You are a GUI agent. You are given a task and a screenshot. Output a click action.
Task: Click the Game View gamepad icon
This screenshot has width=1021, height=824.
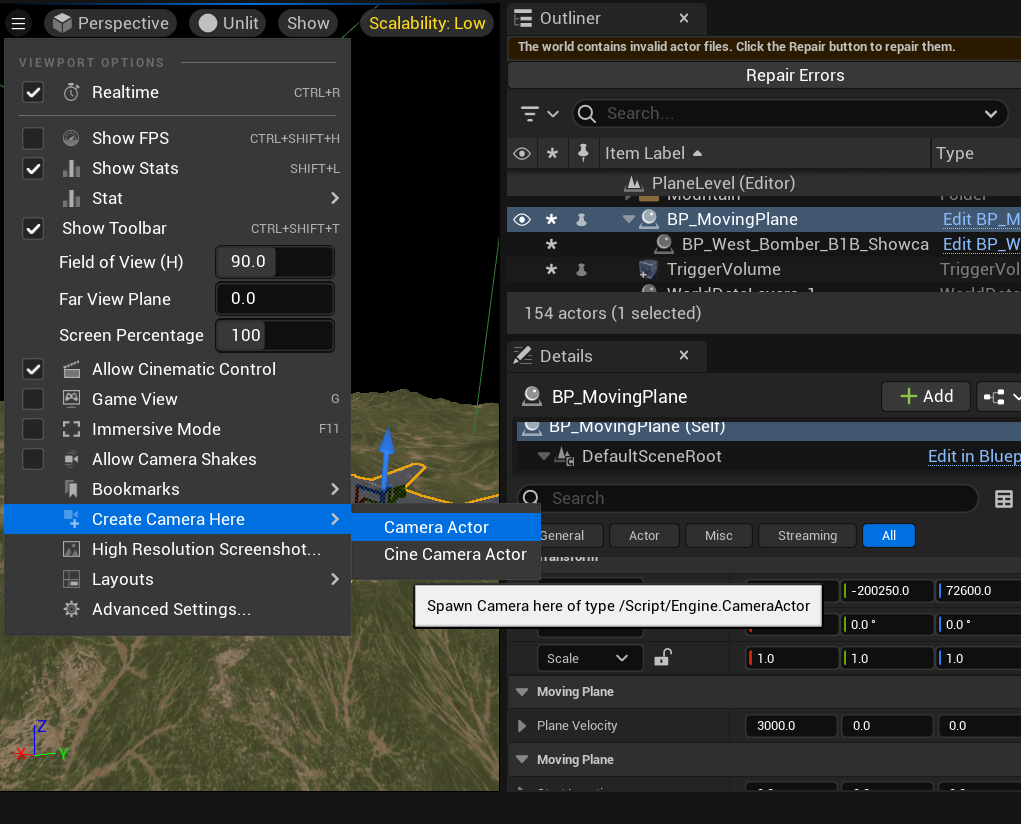[x=72, y=398]
